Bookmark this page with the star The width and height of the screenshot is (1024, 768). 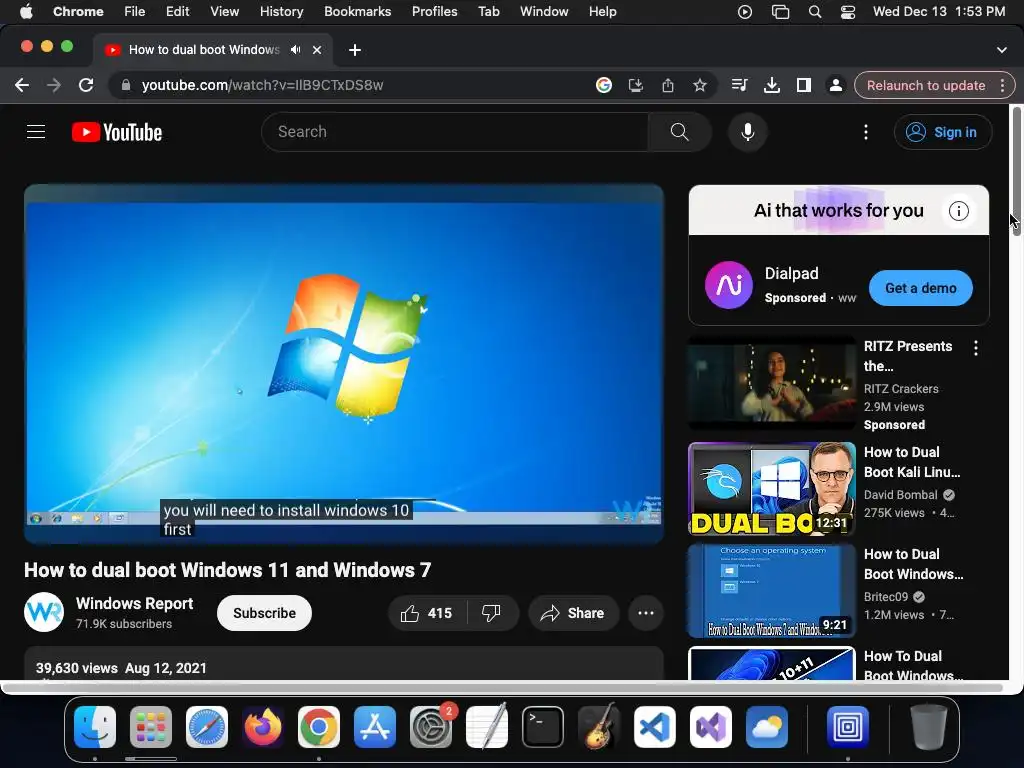pyautogui.click(x=699, y=86)
